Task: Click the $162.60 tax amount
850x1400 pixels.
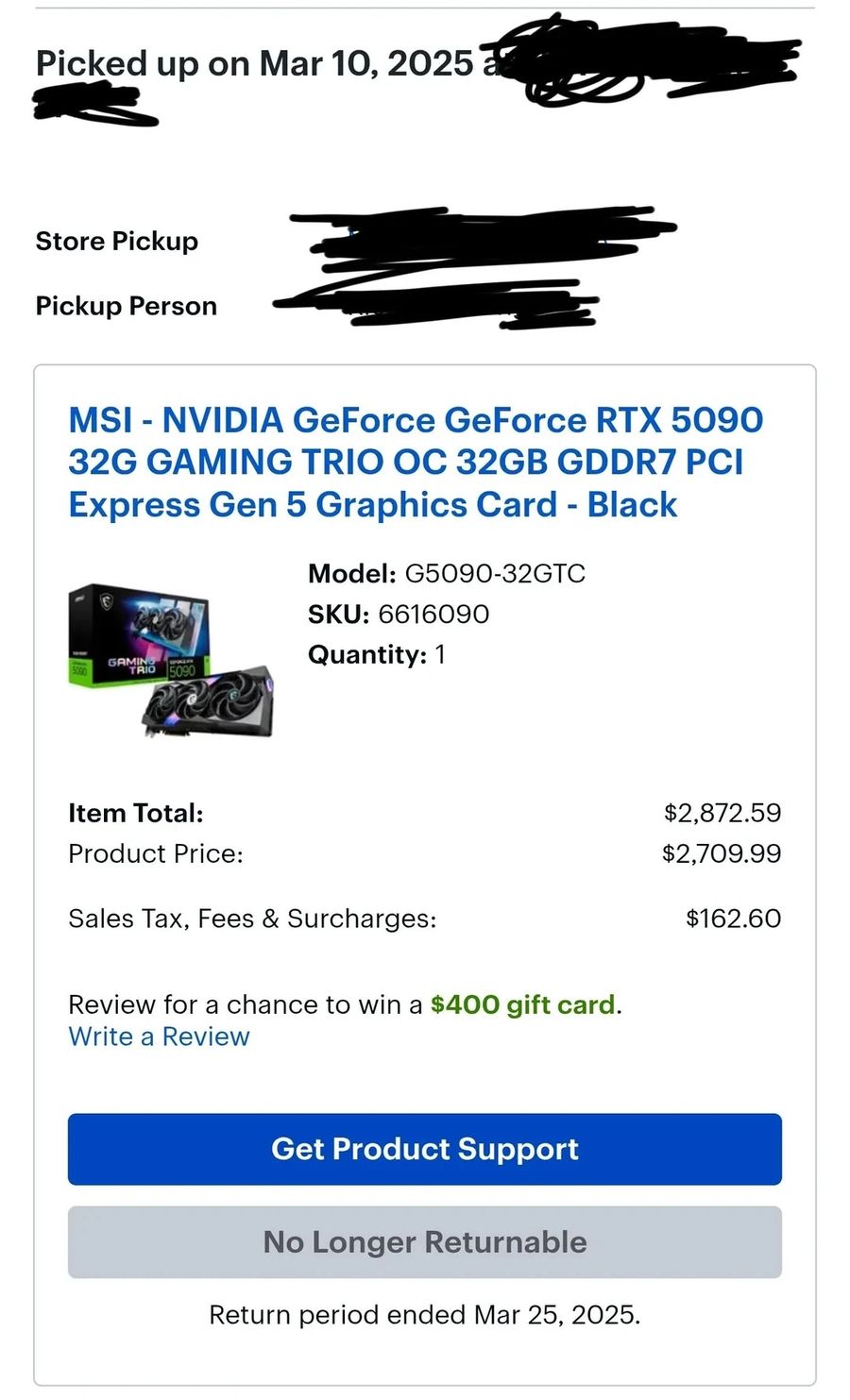Action: [x=733, y=919]
